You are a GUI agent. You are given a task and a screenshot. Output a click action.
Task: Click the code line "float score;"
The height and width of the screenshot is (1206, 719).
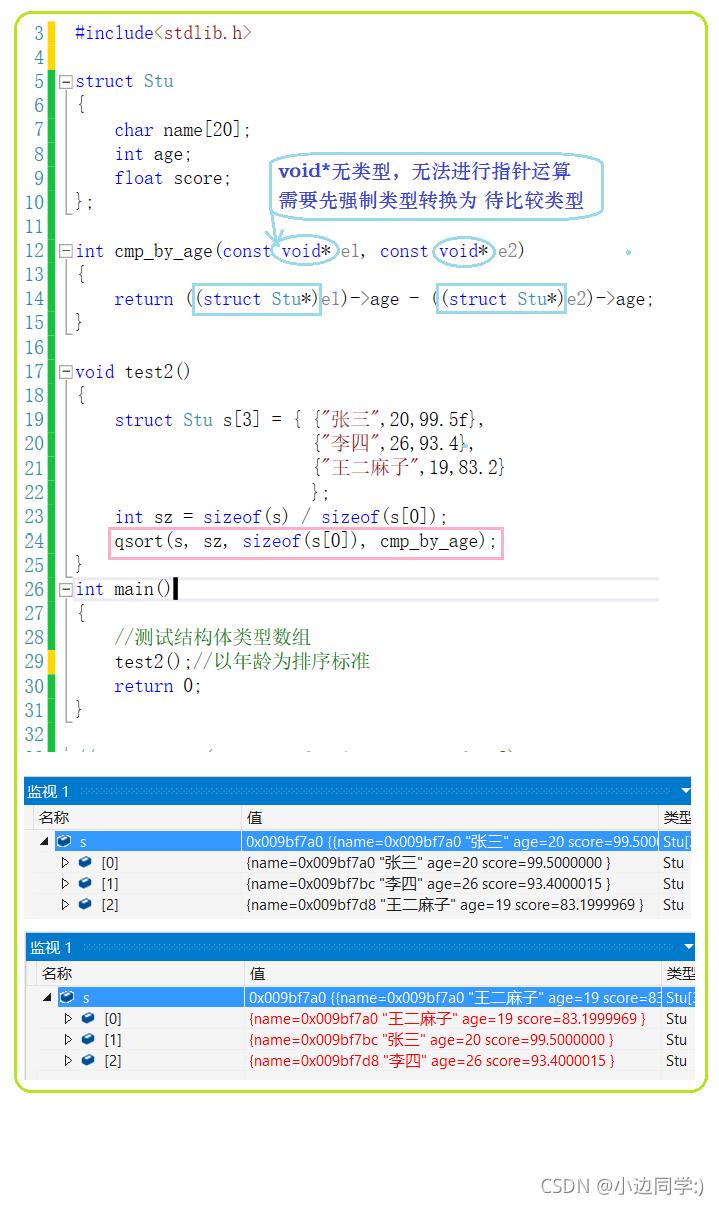(x=173, y=178)
